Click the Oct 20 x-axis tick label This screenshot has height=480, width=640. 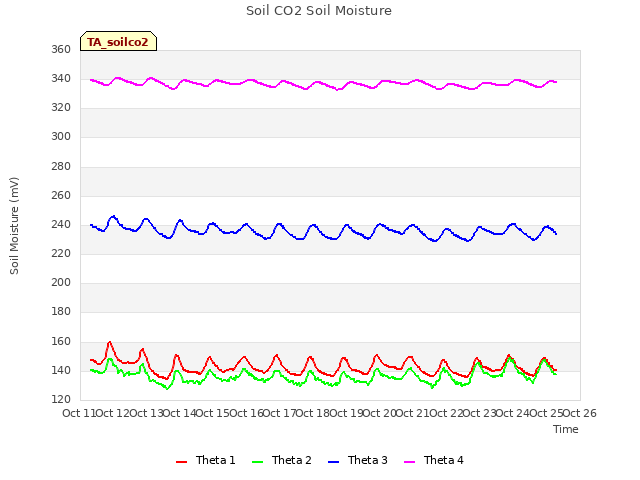coord(380,413)
